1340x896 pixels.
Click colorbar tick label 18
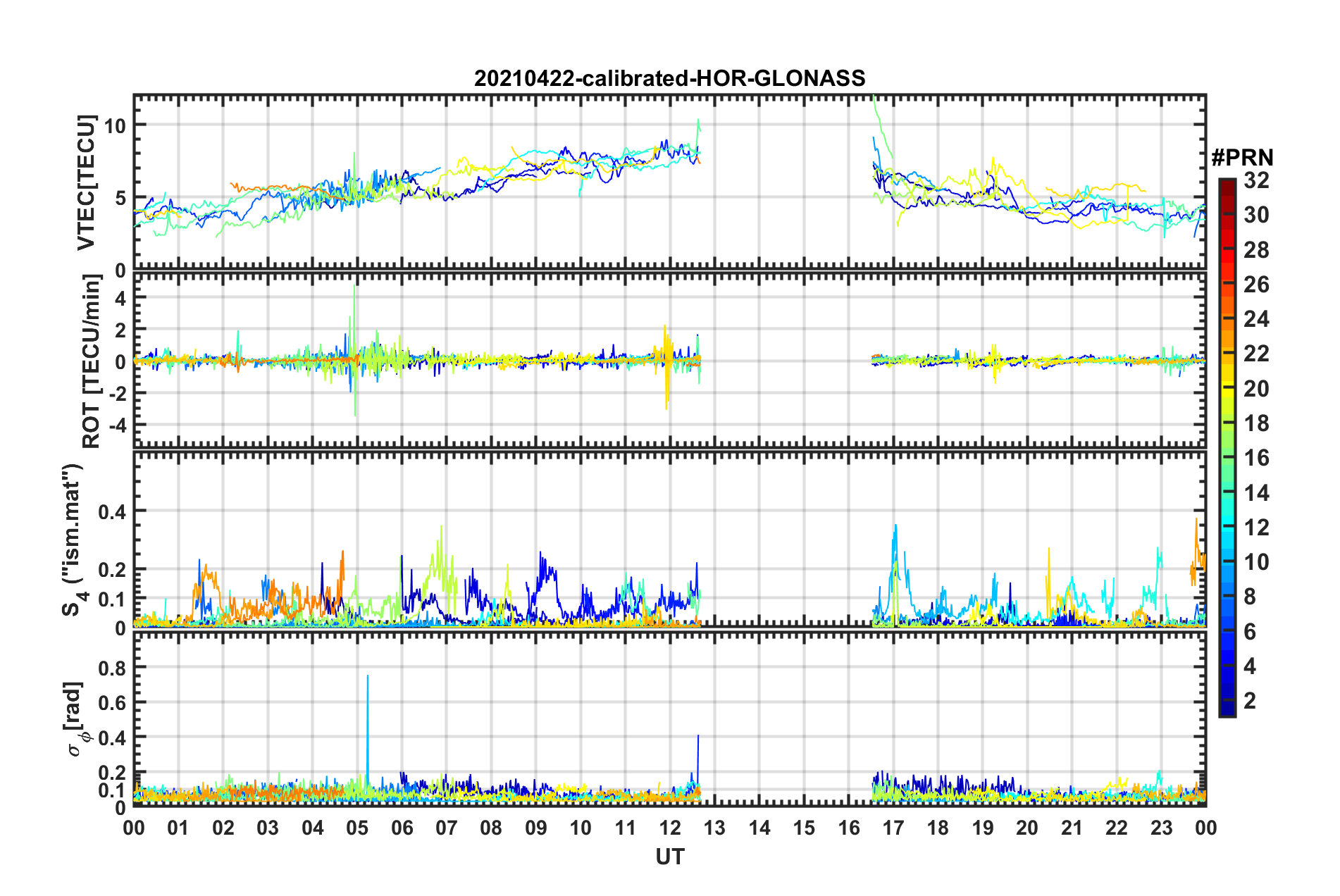pos(1256,423)
